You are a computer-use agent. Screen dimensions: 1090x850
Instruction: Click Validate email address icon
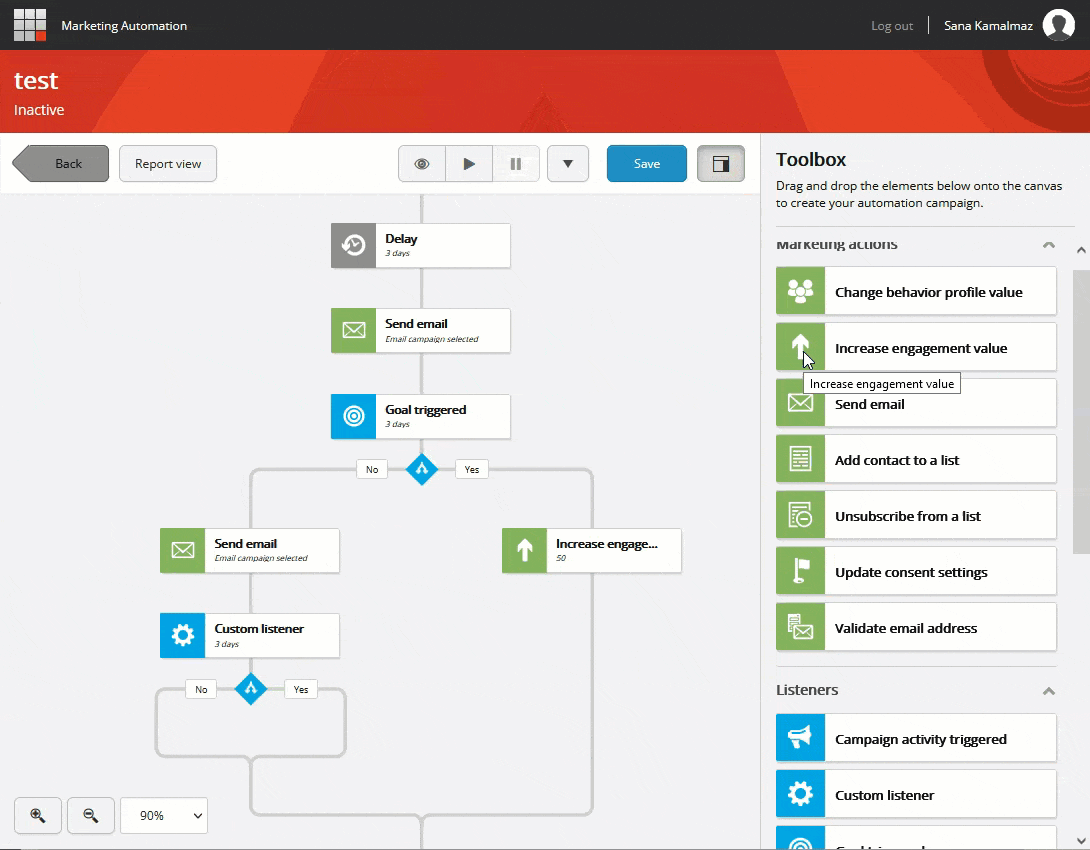(800, 627)
